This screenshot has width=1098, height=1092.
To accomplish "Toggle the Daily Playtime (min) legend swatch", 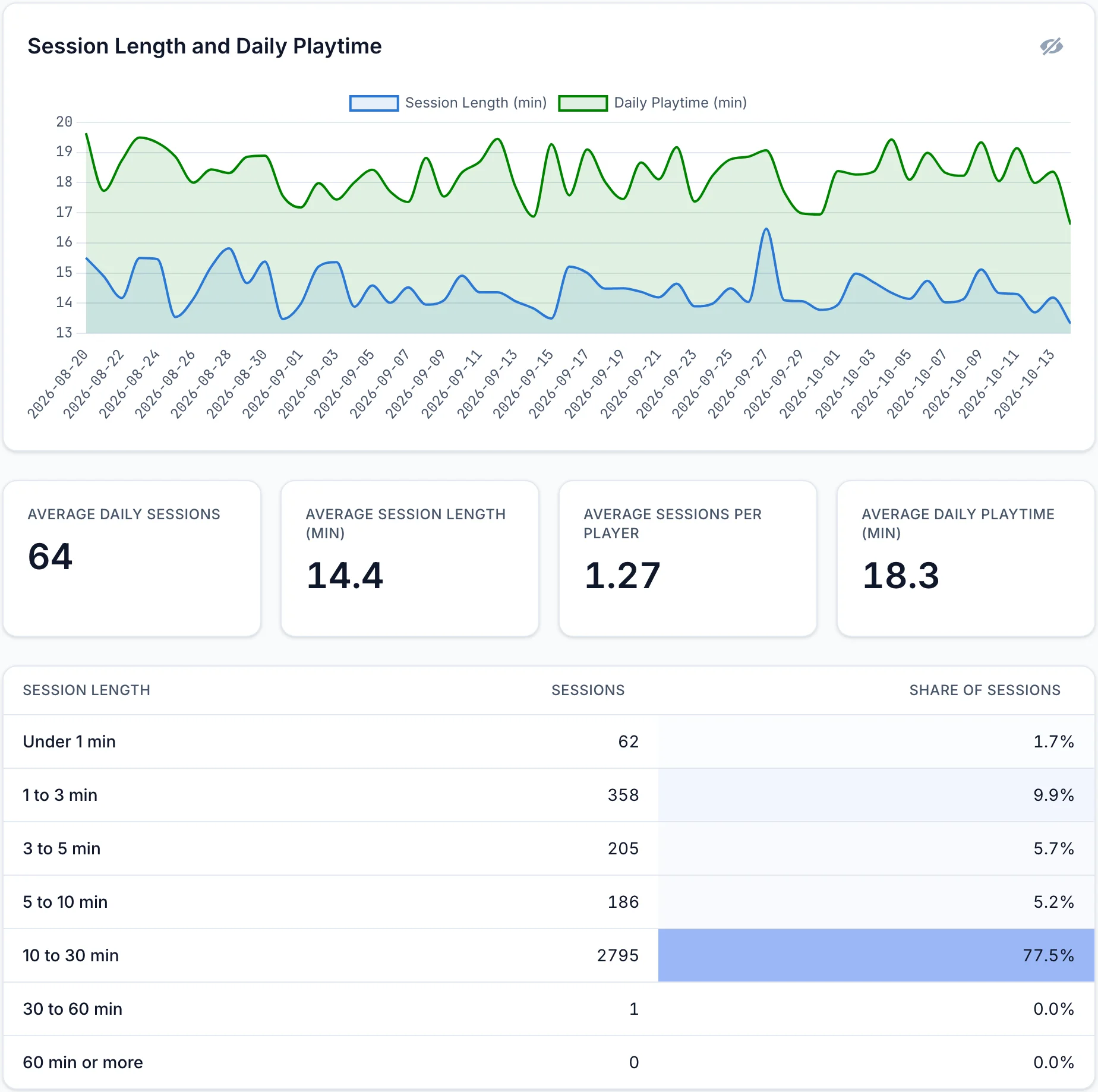I will (x=583, y=103).
